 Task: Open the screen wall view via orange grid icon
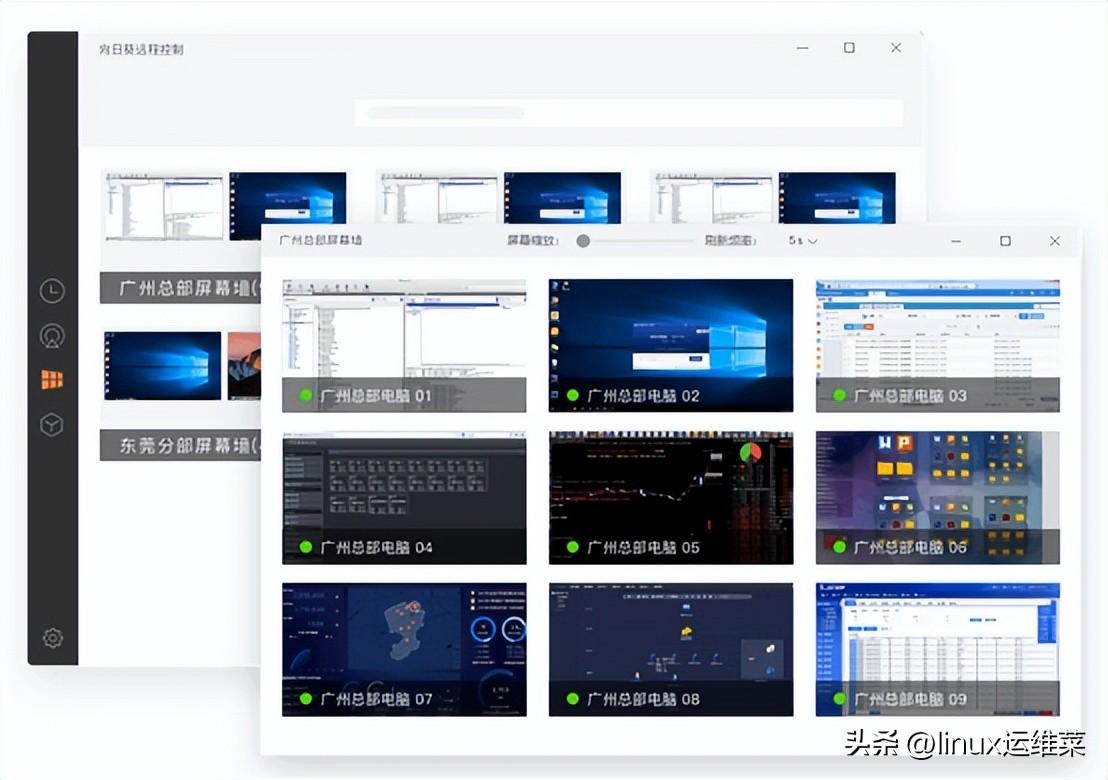point(52,380)
